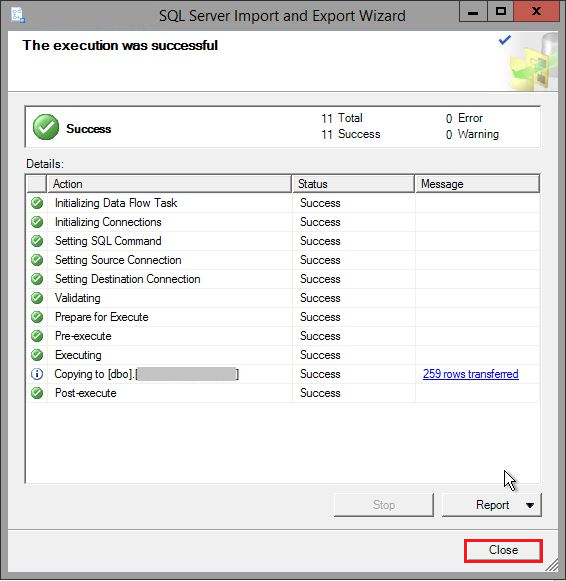Click green check icon beside Validating
The image size is (566, 581).
(x=37, y=298)
